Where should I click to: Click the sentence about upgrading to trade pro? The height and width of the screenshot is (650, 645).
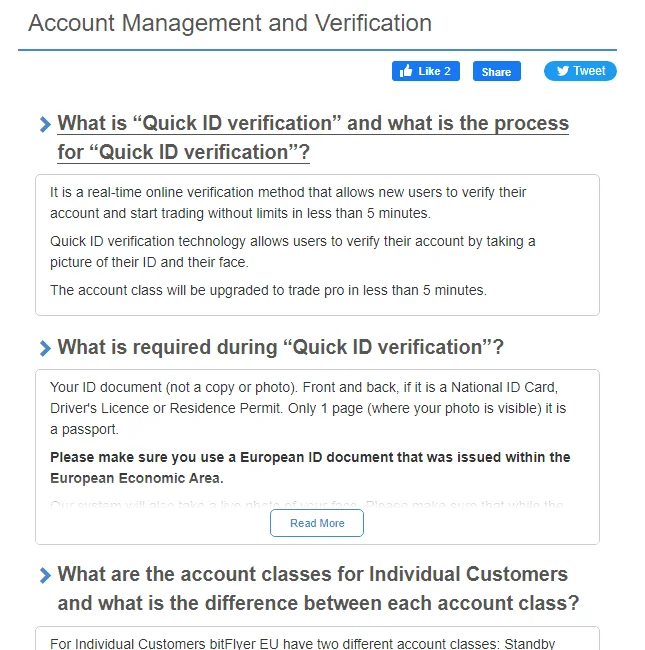click(268, 291)
